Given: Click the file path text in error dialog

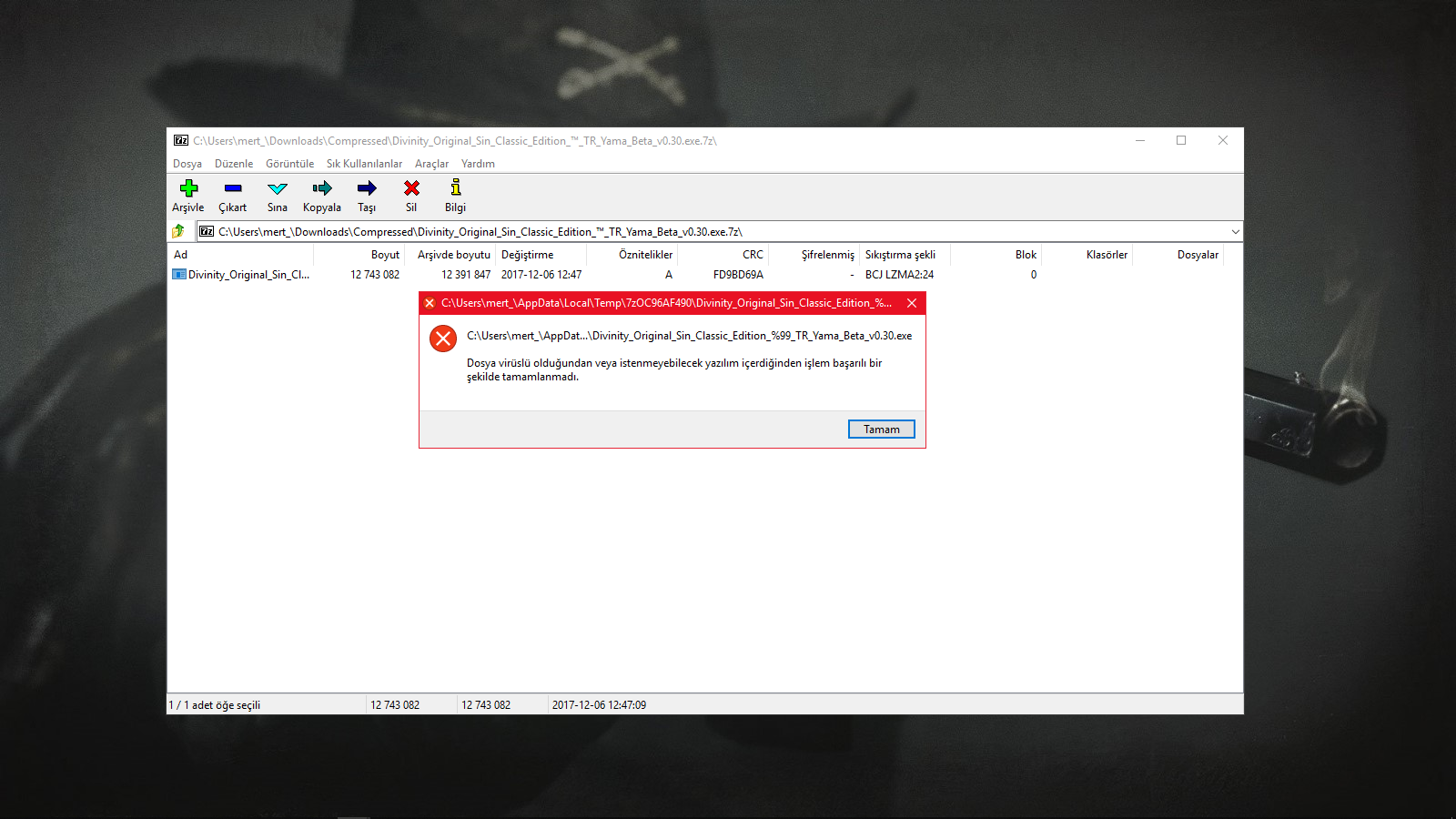Looking at the screenshot, I should click(689, 336).
